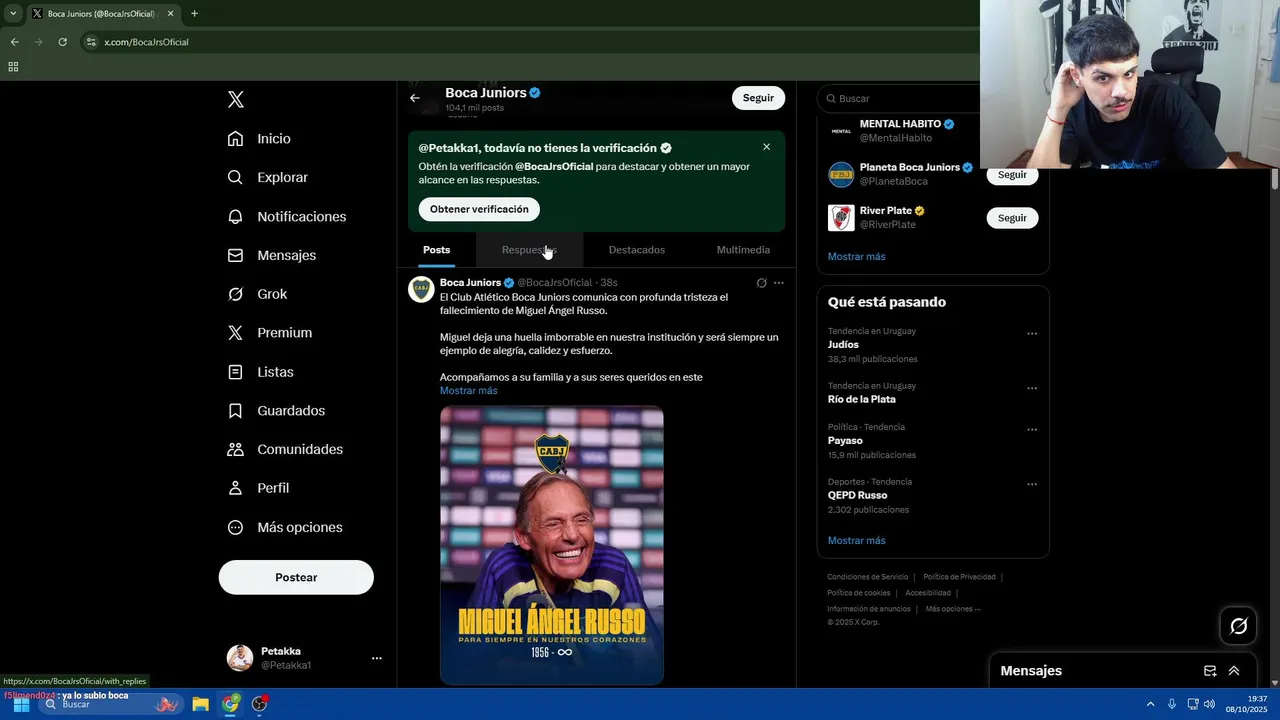Click the Buscar search field on X

(x=900, y=98)
